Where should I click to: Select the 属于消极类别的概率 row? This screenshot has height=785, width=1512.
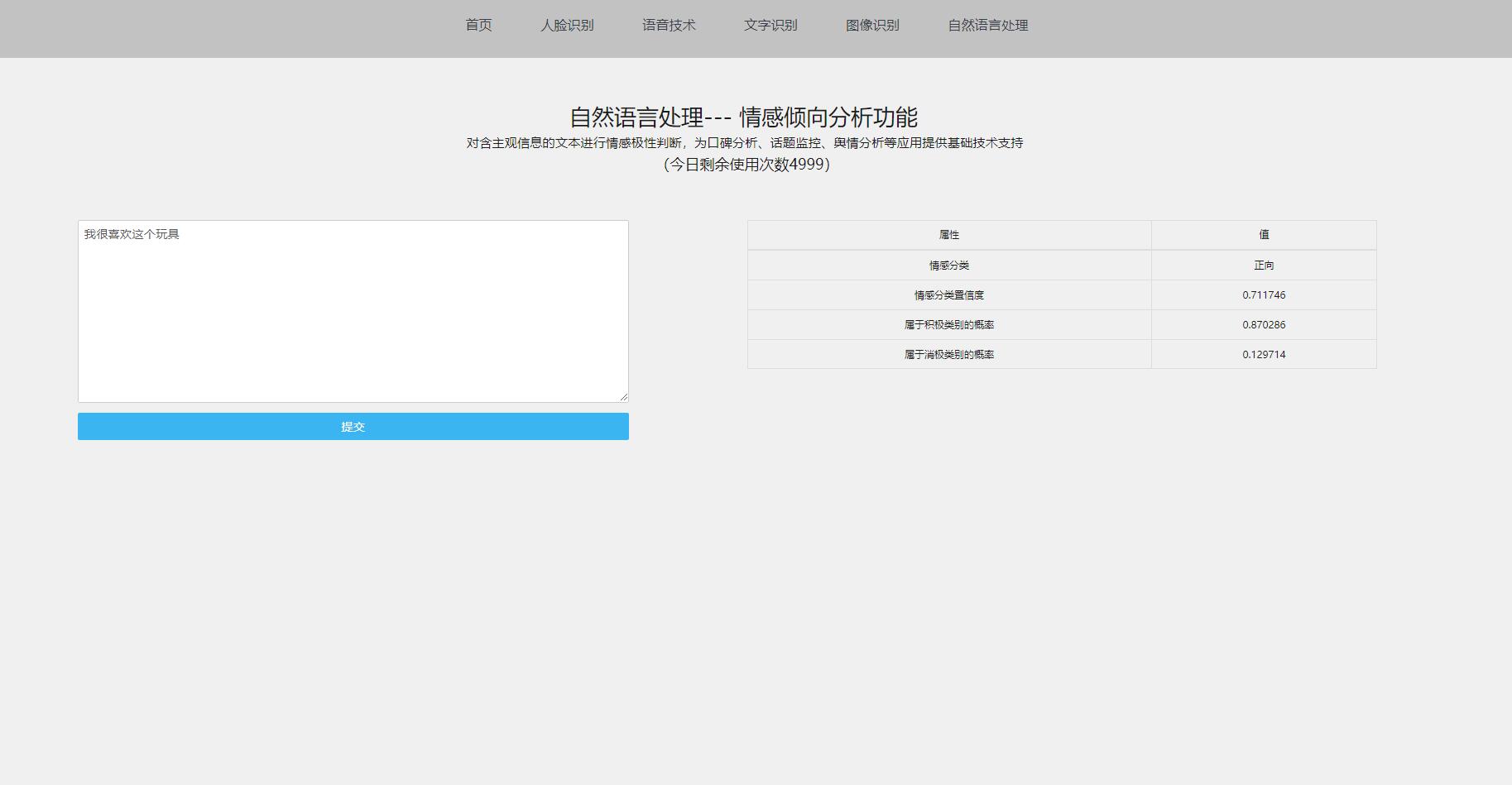click(949, 354)
